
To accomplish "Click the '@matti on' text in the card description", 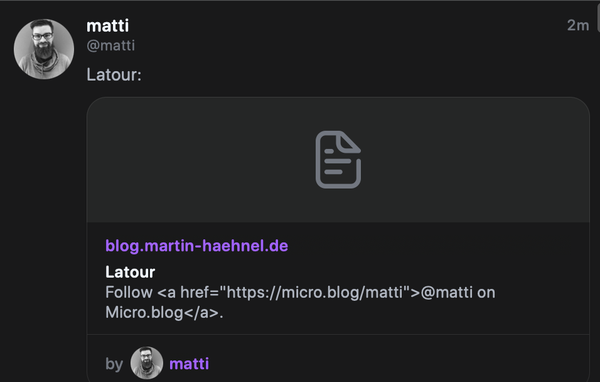I will coord(458,292).
